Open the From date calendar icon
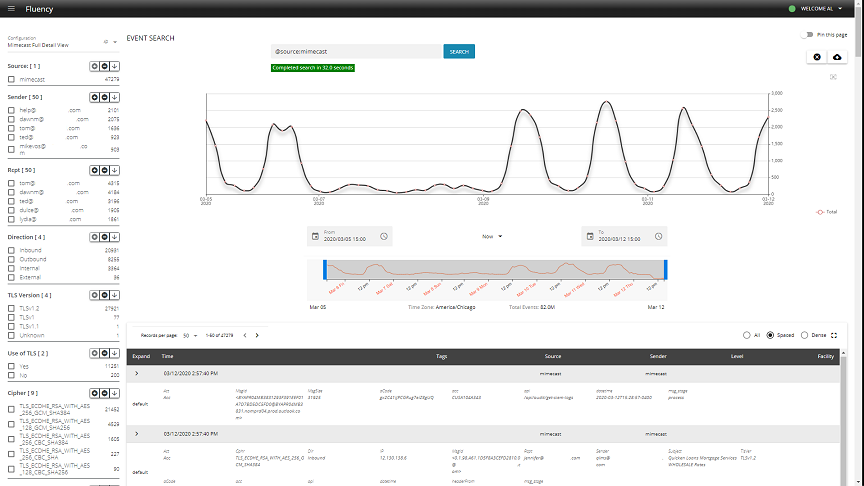 point(315,236)
